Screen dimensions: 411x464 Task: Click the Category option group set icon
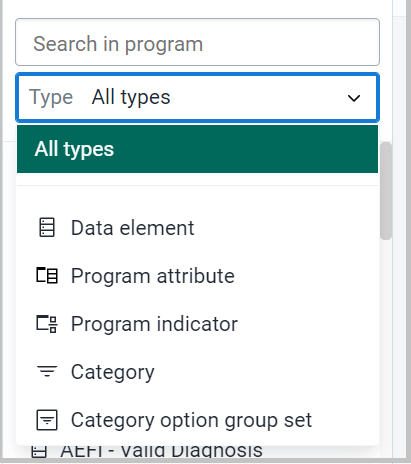pos(47,420)
